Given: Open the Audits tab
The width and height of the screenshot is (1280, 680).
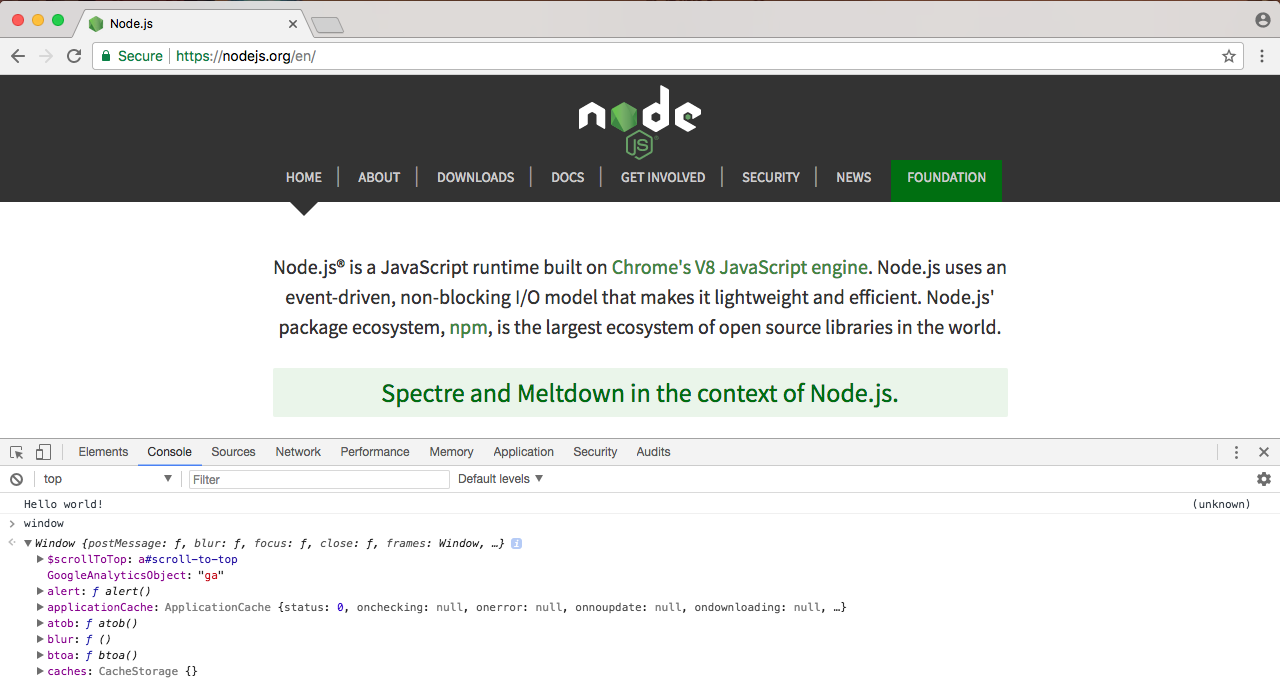Looking at the screenshot, I should pos(653,452).
